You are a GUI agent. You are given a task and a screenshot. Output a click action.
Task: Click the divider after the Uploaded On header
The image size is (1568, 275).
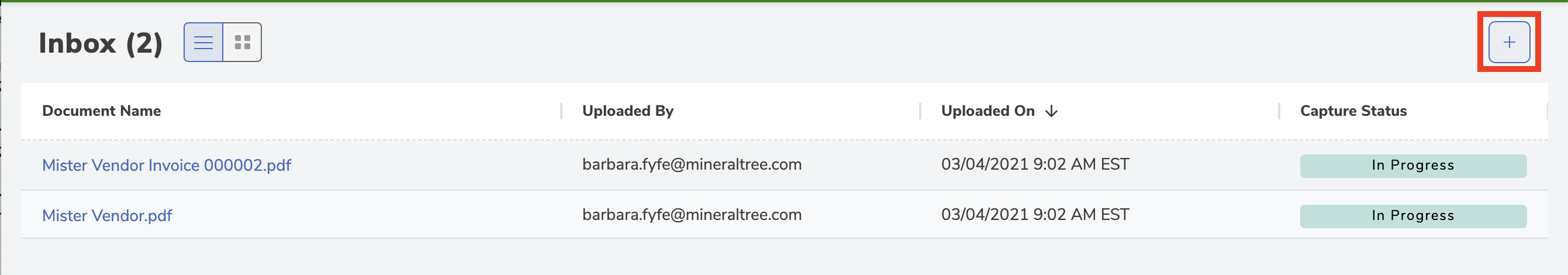(x=1279, y=111)
